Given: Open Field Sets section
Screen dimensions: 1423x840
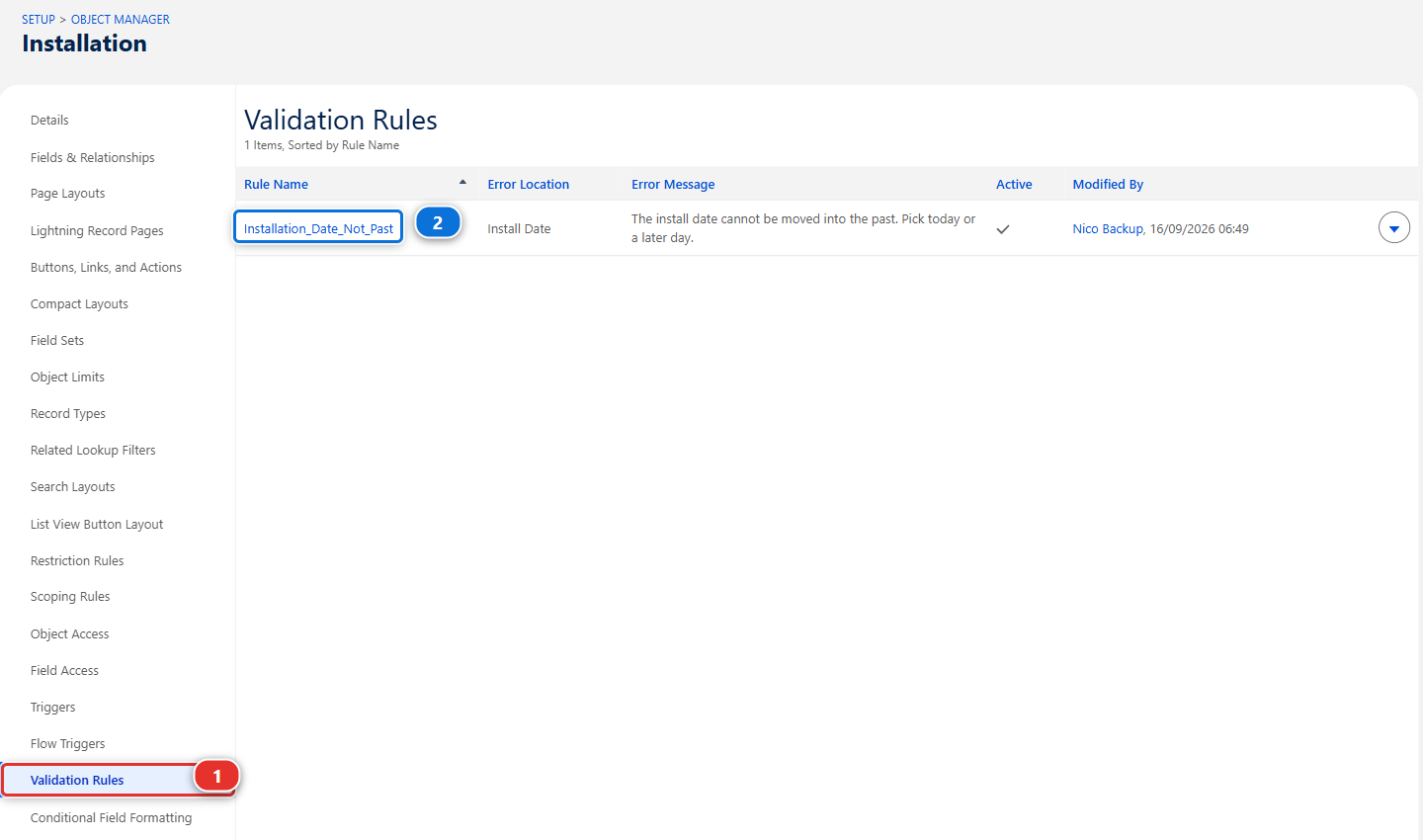Looking at the screenshot, I should tap(57, 340).
